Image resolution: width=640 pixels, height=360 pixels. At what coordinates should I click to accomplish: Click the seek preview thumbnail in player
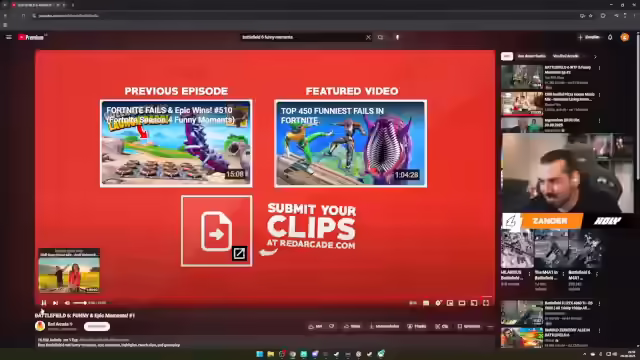tap(69, 270)
